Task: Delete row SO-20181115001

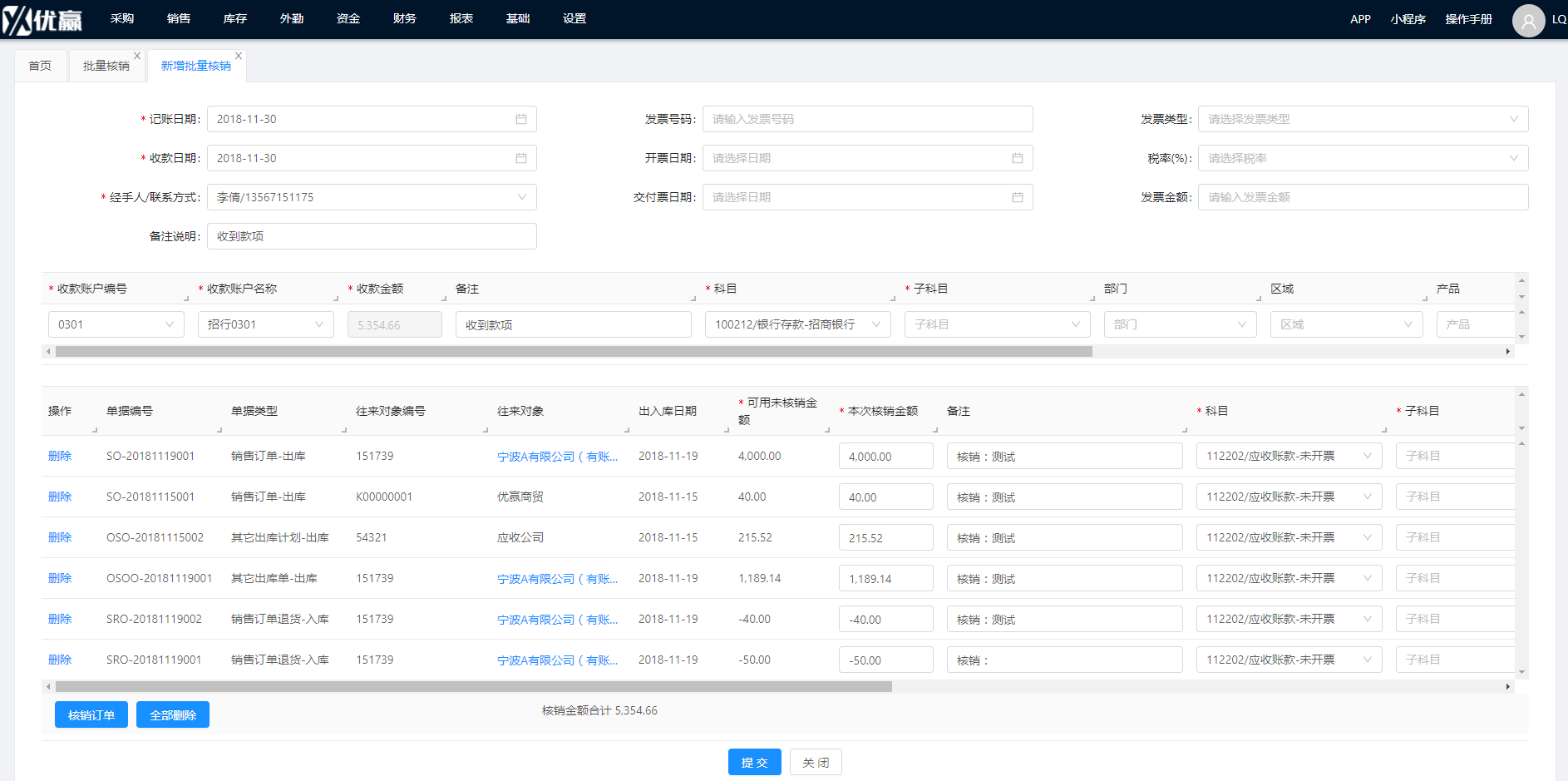Action: 60,497
